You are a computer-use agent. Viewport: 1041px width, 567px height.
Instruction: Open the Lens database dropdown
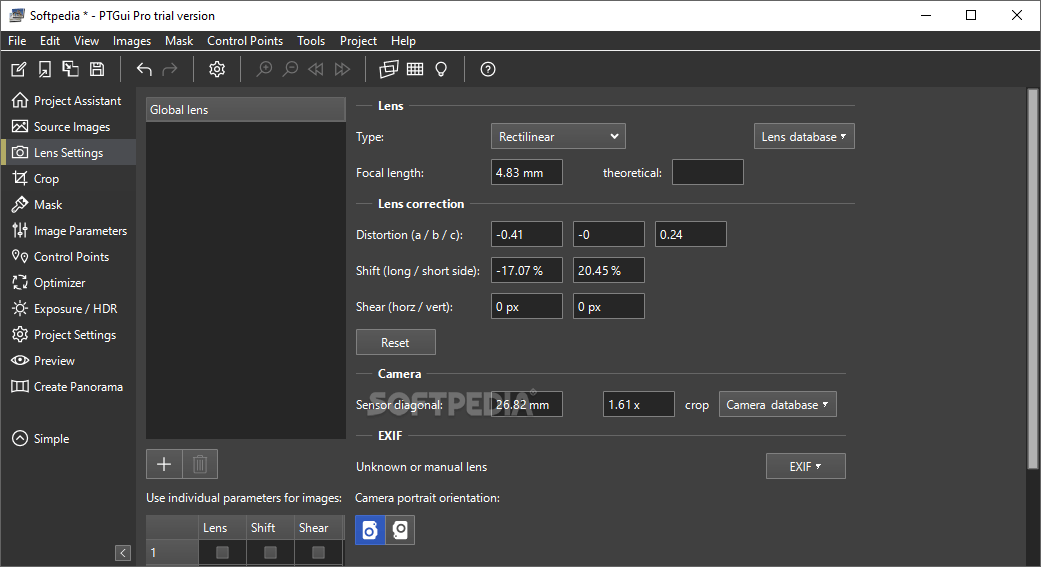(x=804, y=137)
